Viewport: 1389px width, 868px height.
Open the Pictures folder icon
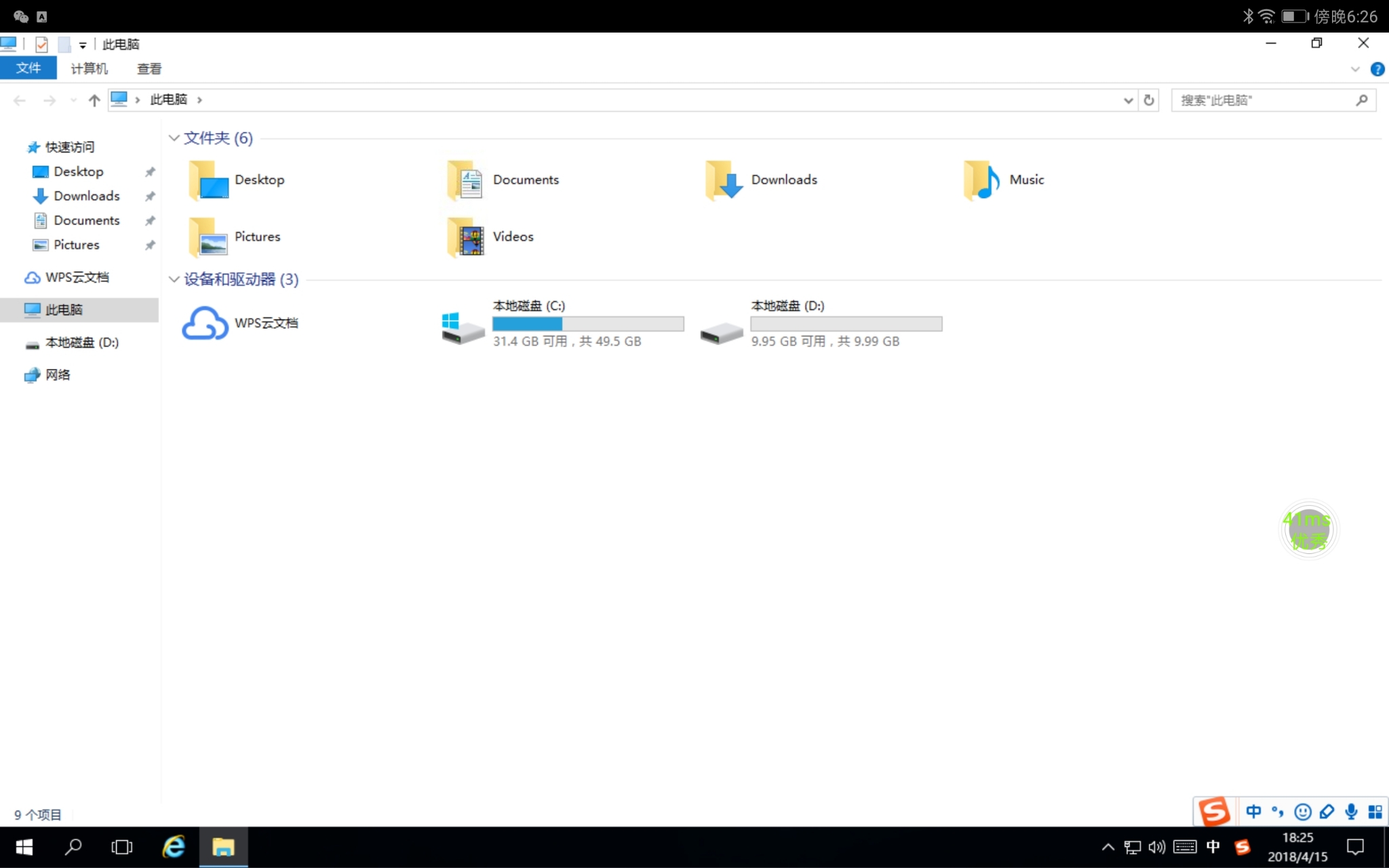click(208, 237)
